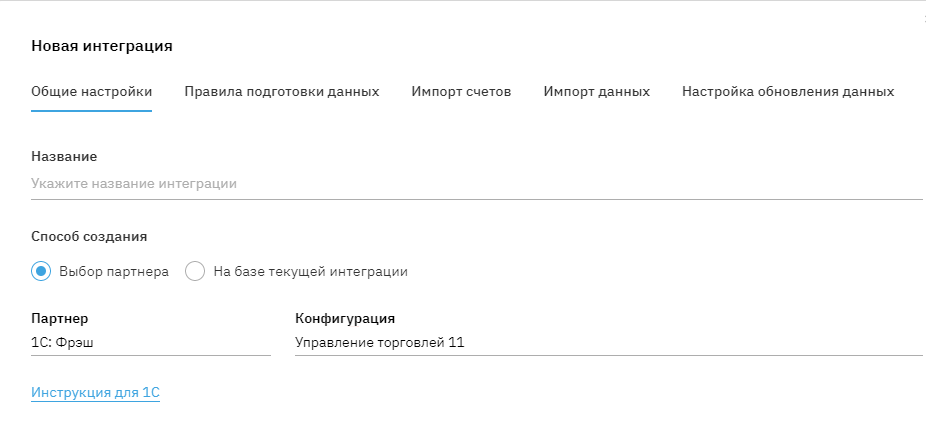
Task: Click the placeholder Укажите название интеграции
Action: 134,184
